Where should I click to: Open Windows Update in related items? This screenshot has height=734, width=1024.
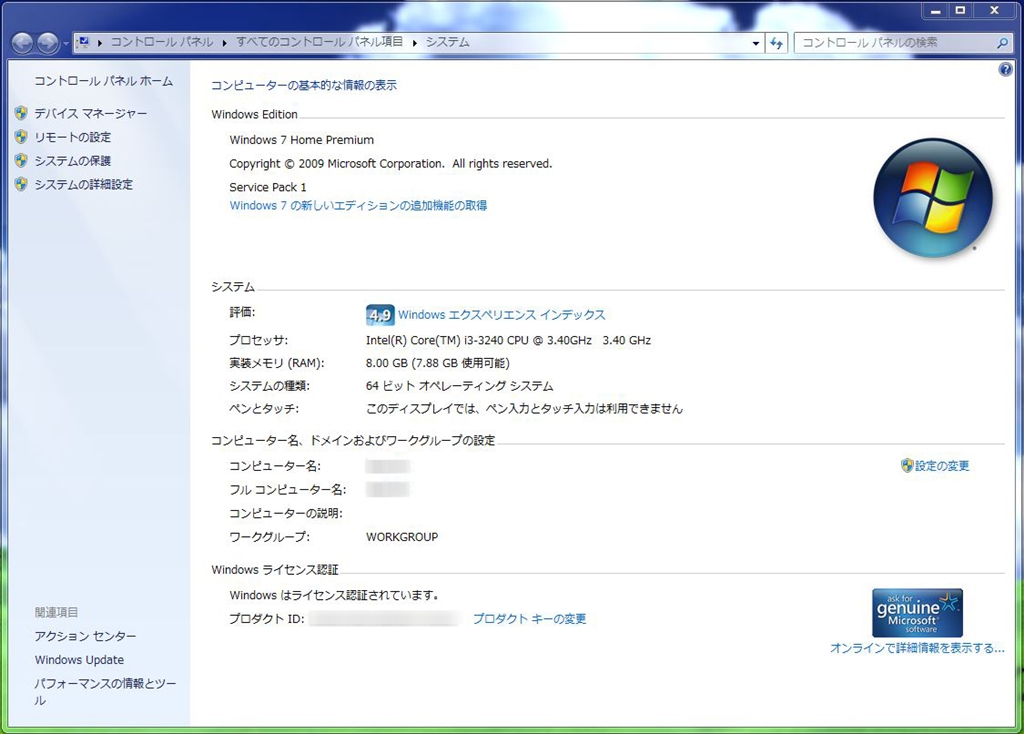79,660
